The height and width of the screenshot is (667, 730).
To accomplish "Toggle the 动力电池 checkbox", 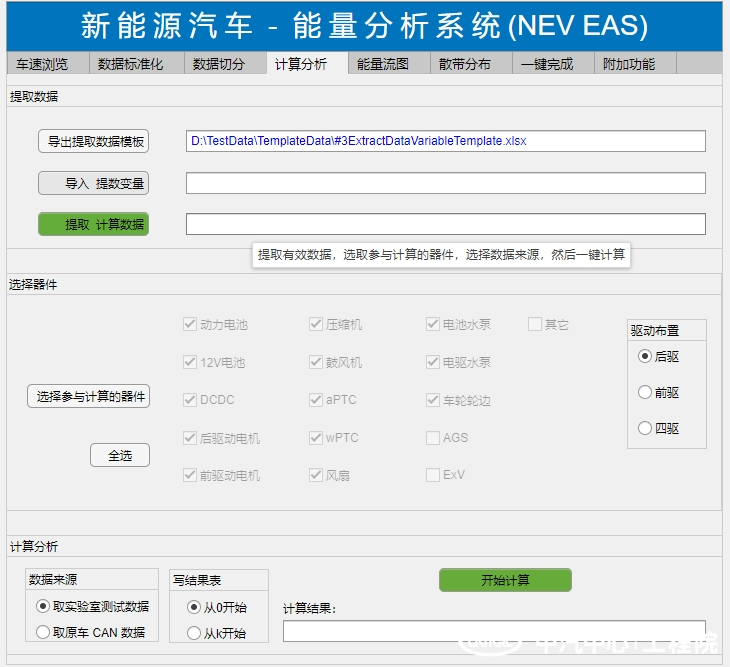I will coord(190,324).
